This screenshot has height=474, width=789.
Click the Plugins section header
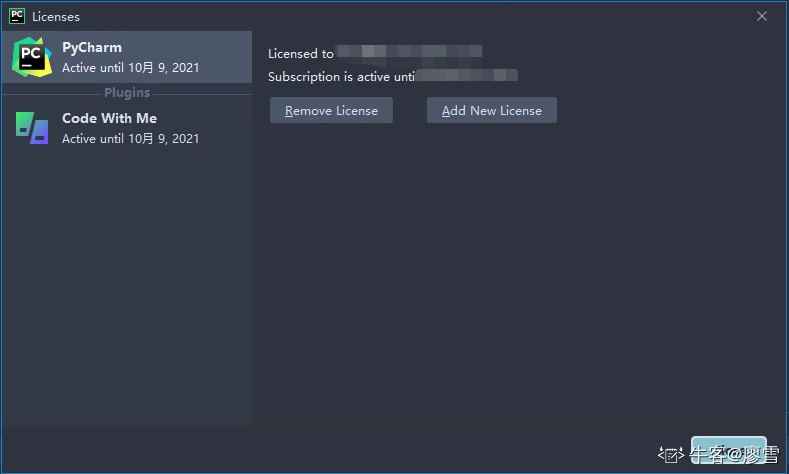pyautogui.click(x=127, y=93)
